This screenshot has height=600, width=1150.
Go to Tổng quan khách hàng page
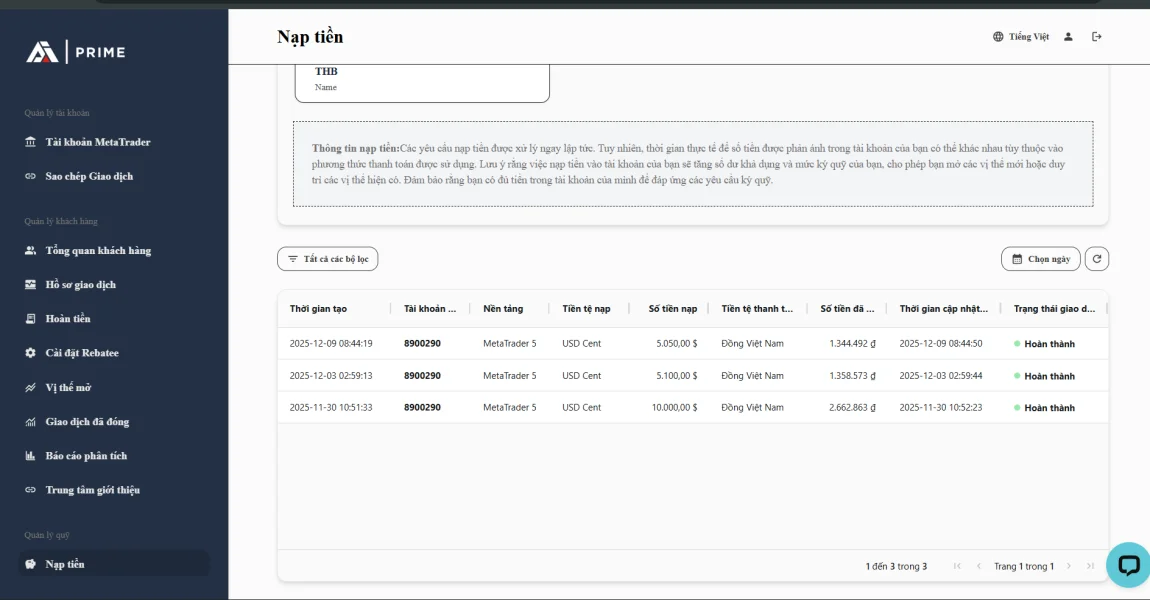[x=98, y=251]
